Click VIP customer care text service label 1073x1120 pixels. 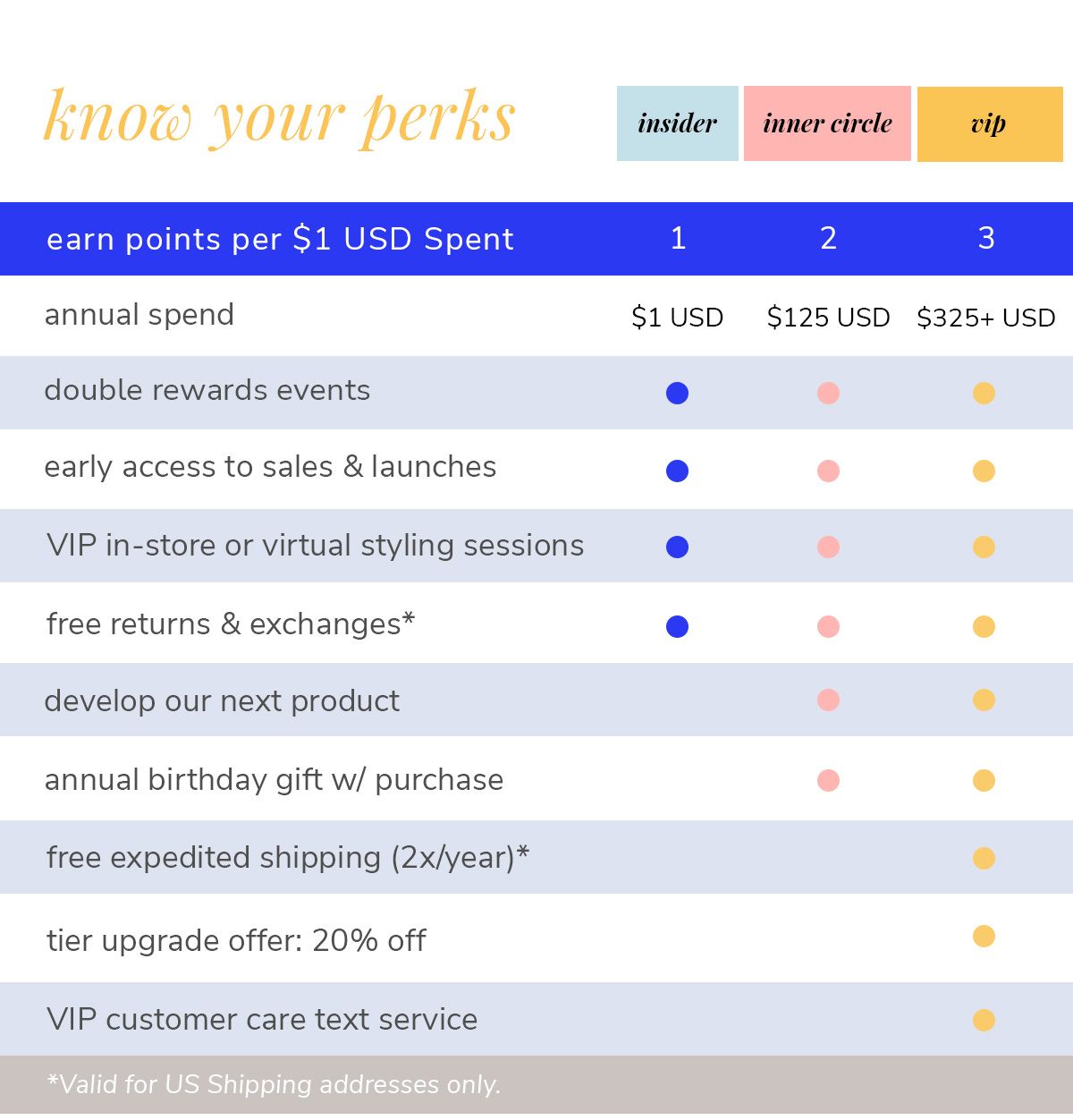point(262,1019)
